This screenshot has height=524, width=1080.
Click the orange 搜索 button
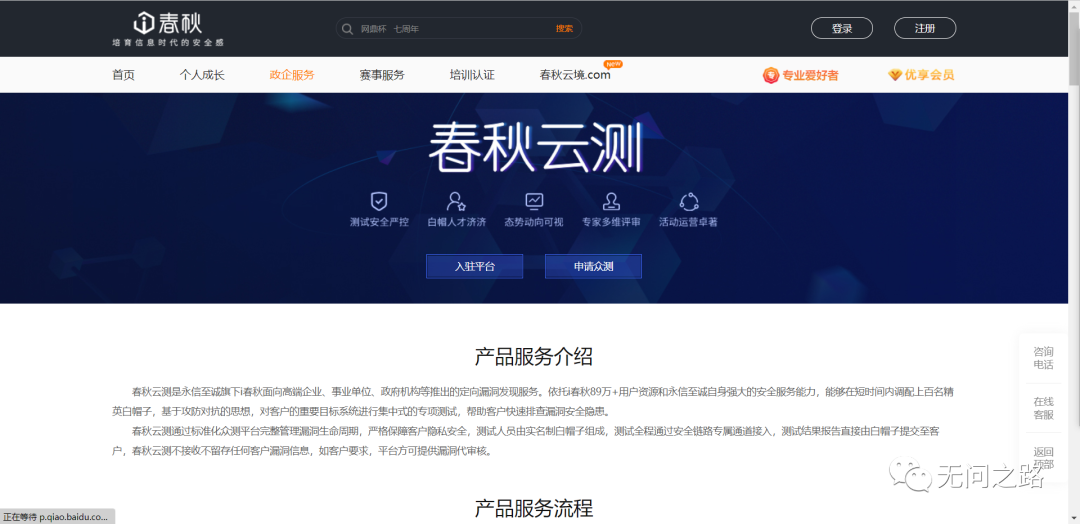pyautogui.click(x=564, y=29)
